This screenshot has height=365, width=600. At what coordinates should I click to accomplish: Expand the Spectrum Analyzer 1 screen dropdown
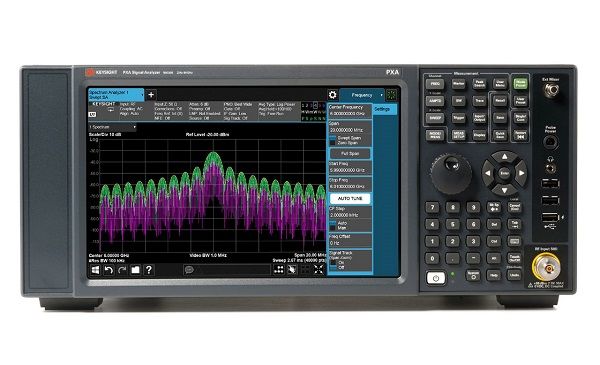tap(116, 95)
